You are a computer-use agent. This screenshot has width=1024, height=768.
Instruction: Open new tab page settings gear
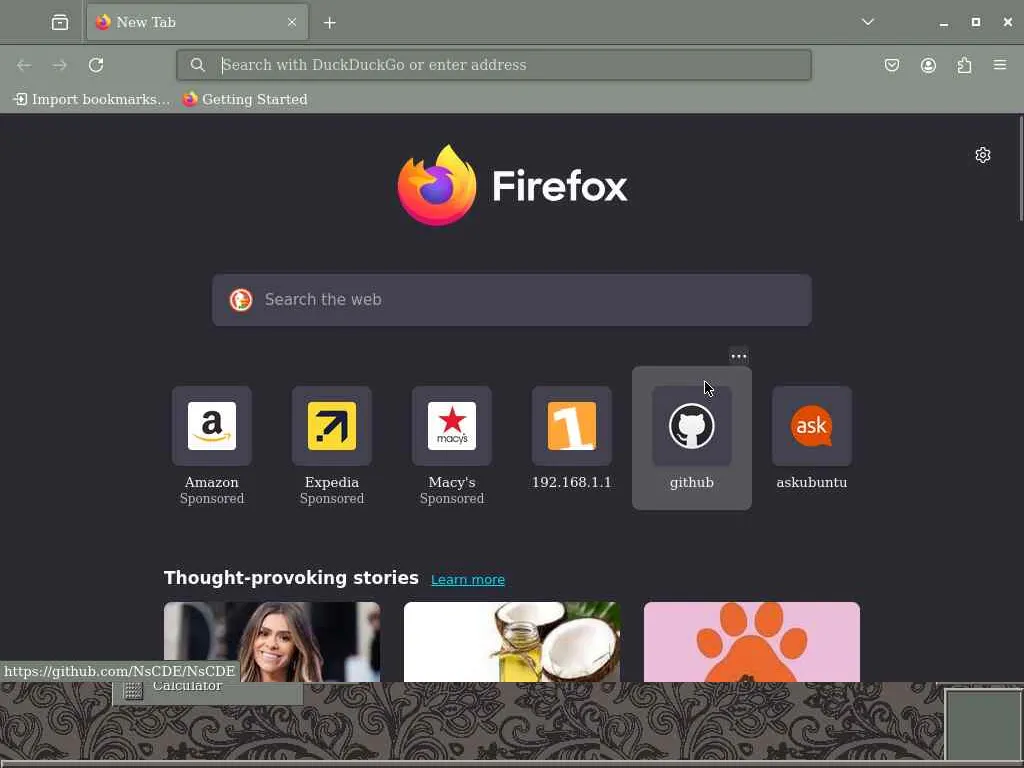pos(983,155)
